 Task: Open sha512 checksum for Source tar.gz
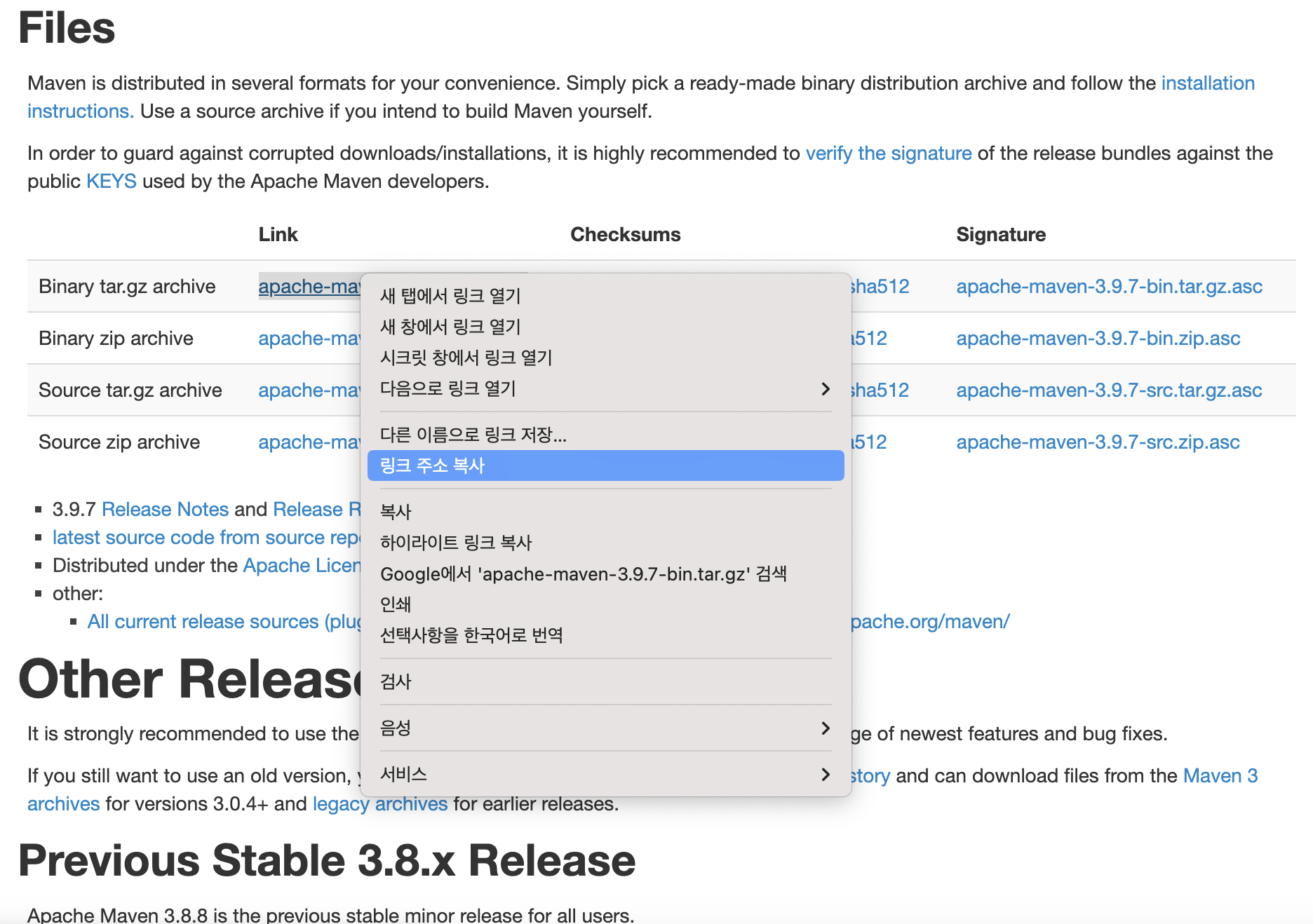pos(880,390)
